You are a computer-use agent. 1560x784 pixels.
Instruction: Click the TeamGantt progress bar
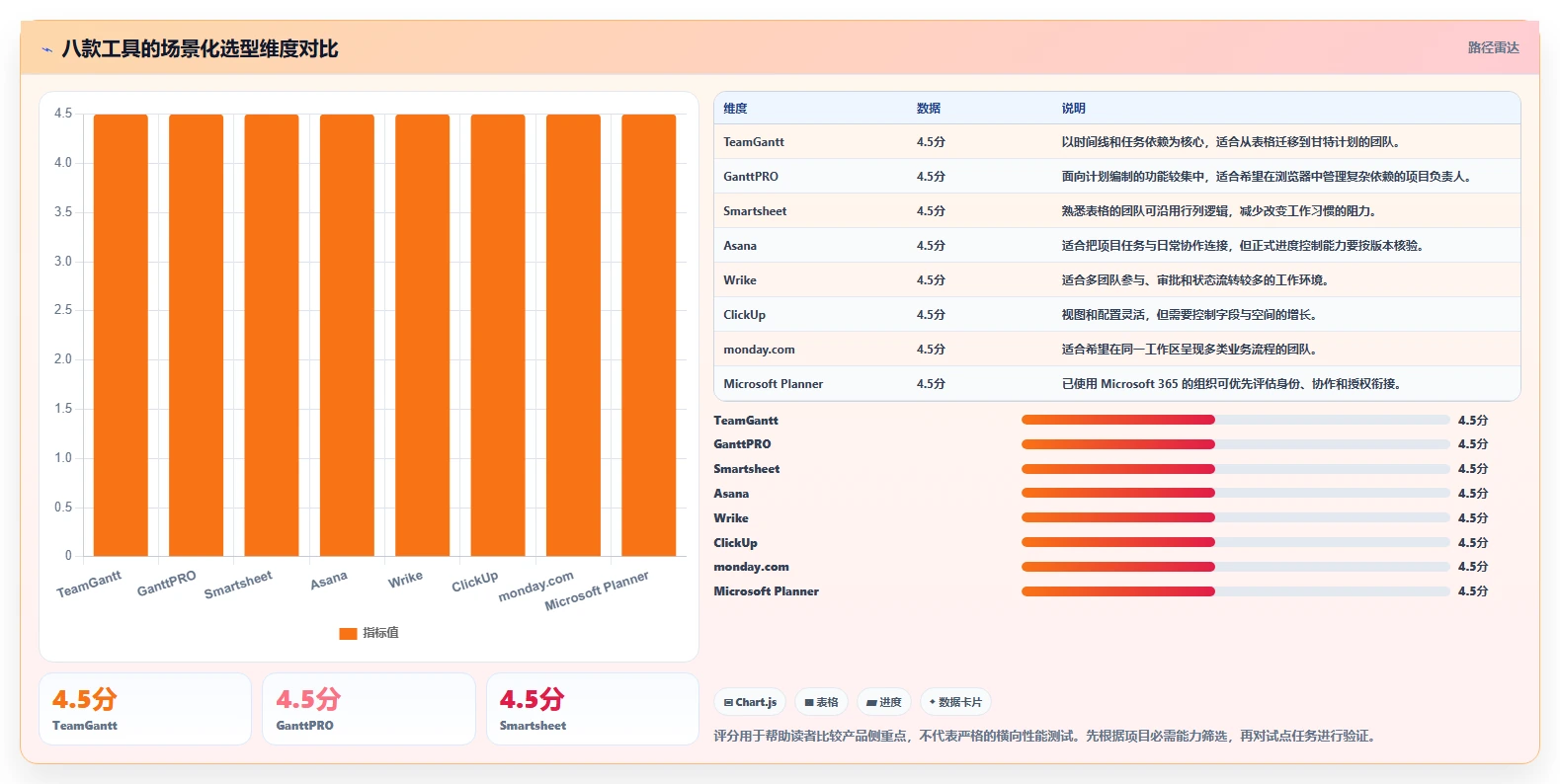[1235, 420]
